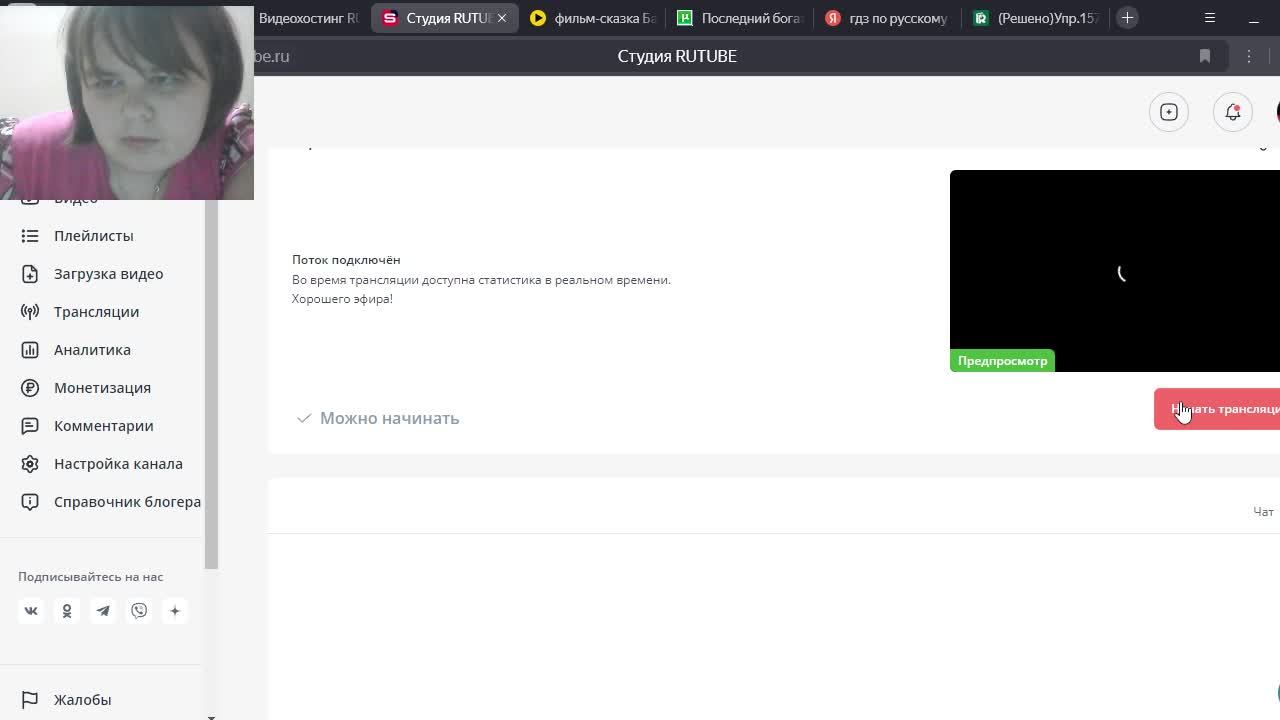Click the Чат label
Viewport: 1280px width, 720px height.
coord(1263,512)
